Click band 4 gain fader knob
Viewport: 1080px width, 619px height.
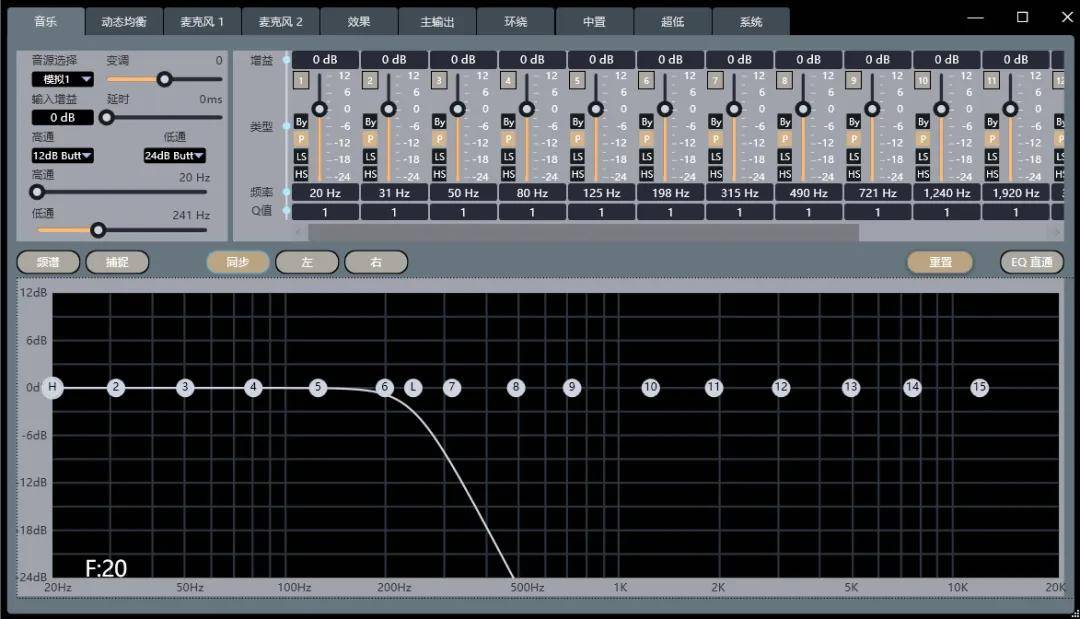527,109
